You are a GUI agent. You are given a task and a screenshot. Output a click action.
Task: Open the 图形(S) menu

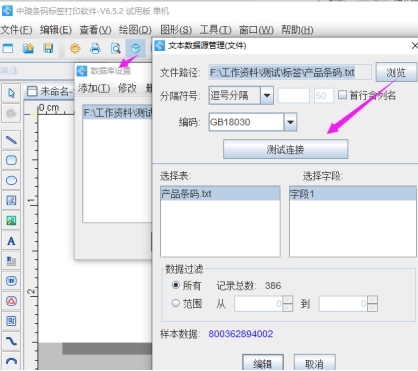[x=176, y=30]
